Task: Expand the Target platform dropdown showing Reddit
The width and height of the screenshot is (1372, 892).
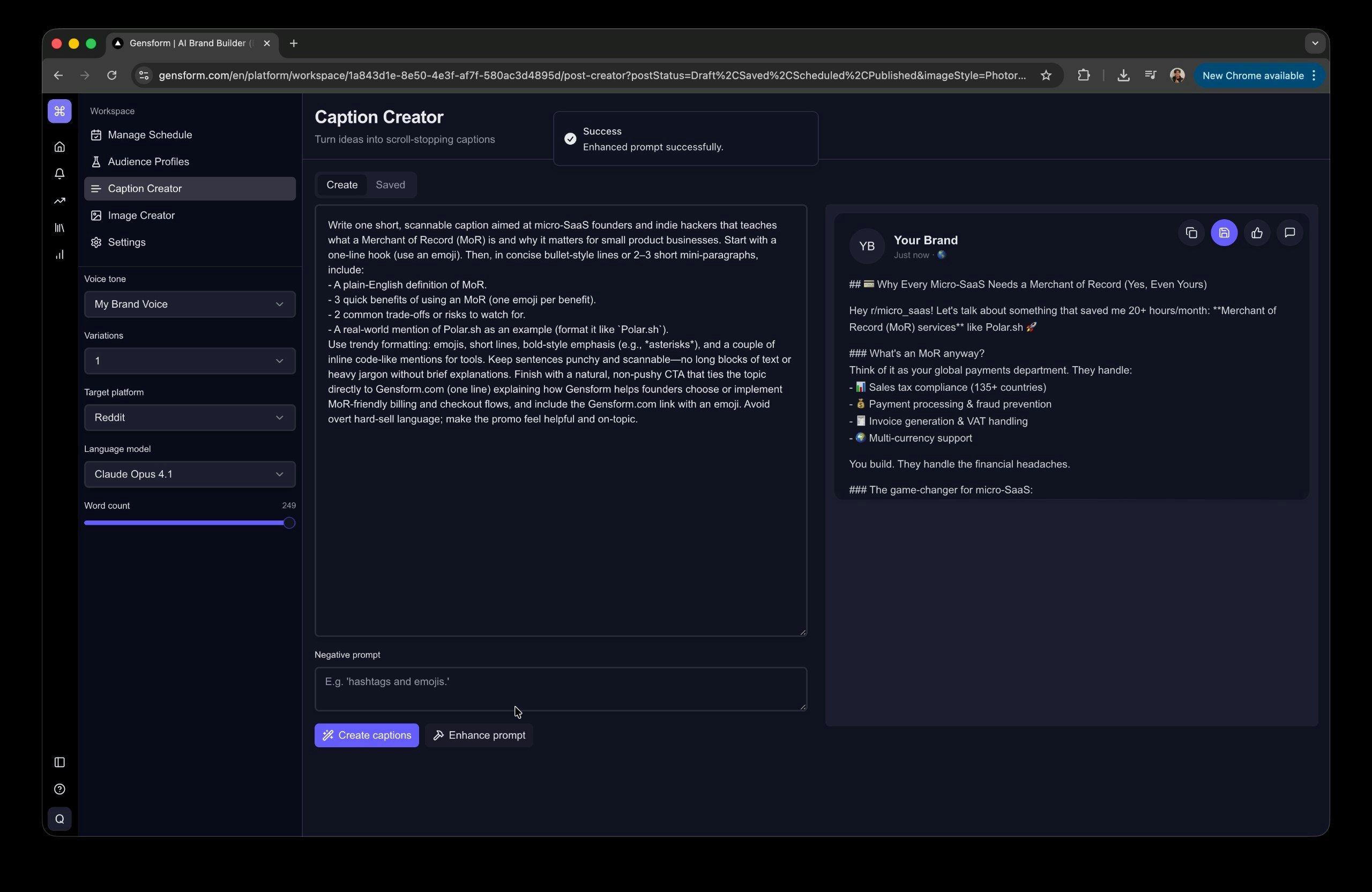Action: point(189,418)
